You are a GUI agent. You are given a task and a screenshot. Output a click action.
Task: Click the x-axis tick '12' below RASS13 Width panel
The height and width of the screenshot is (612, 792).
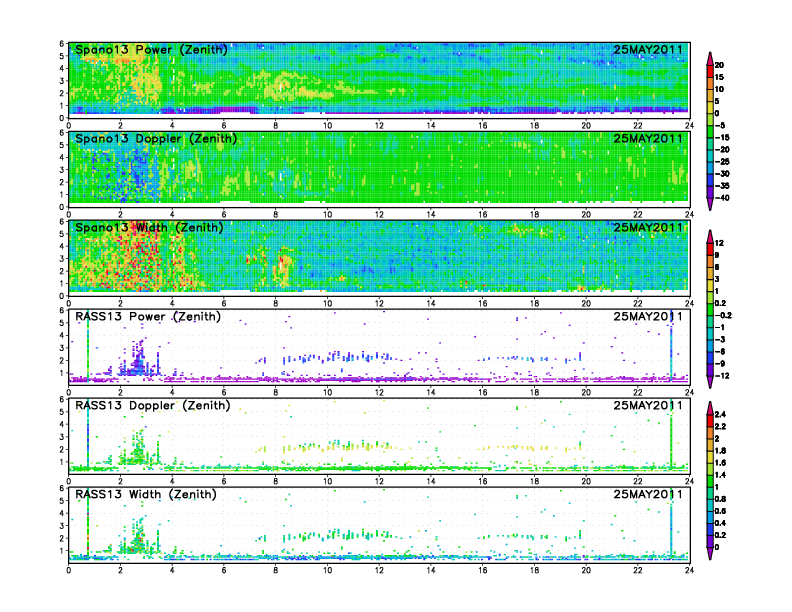[x=379, y=570]
